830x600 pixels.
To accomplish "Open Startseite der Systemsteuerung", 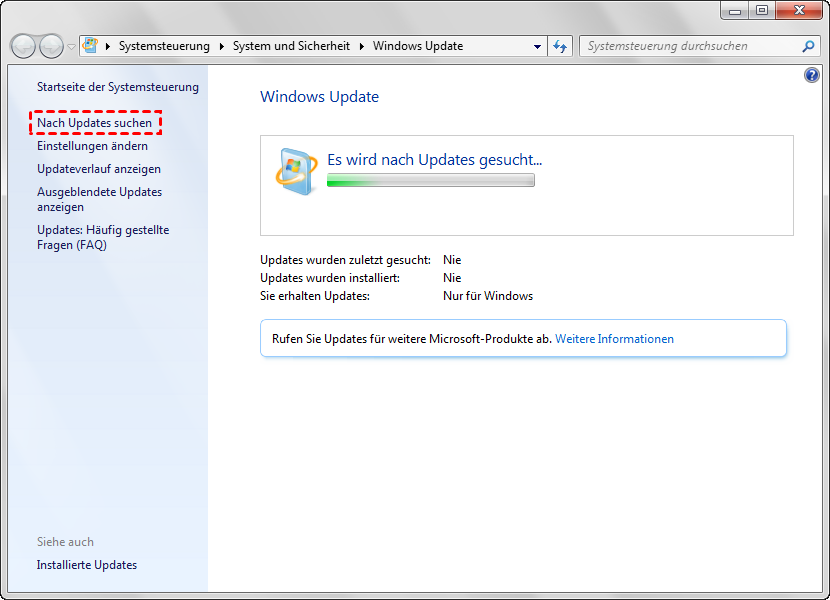I will point(118,87).
